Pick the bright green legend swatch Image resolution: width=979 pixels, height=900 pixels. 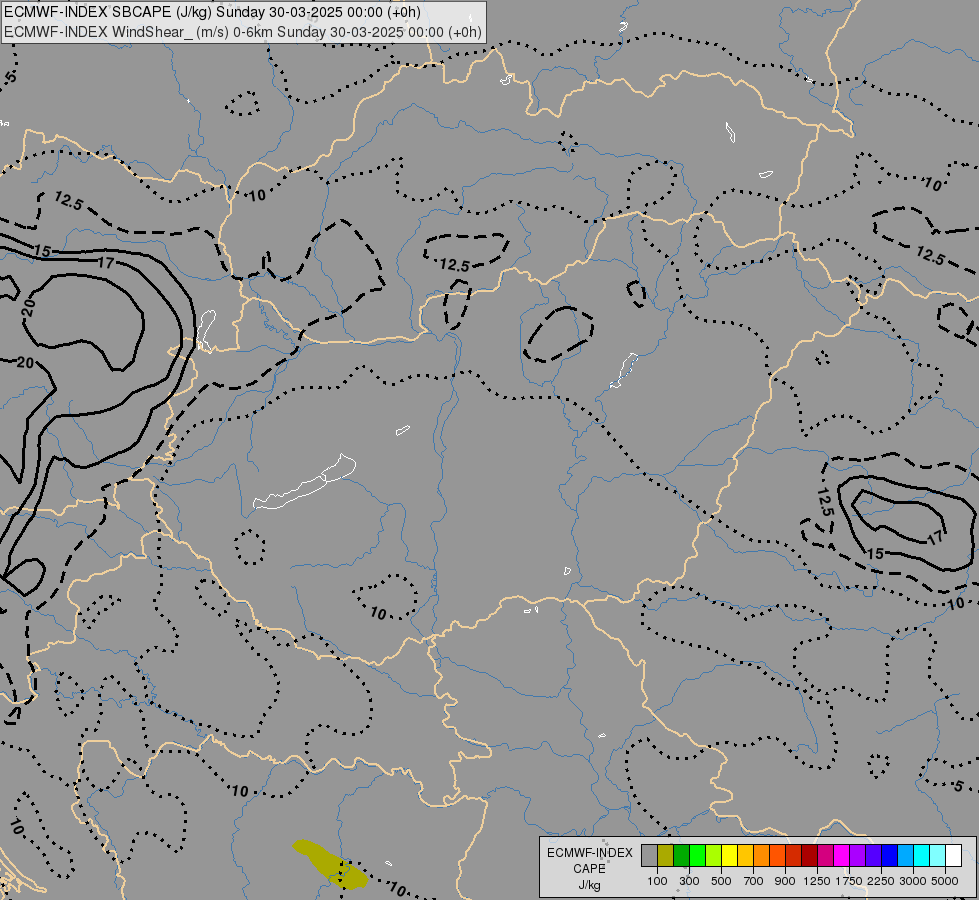click(x=697, y=855)
